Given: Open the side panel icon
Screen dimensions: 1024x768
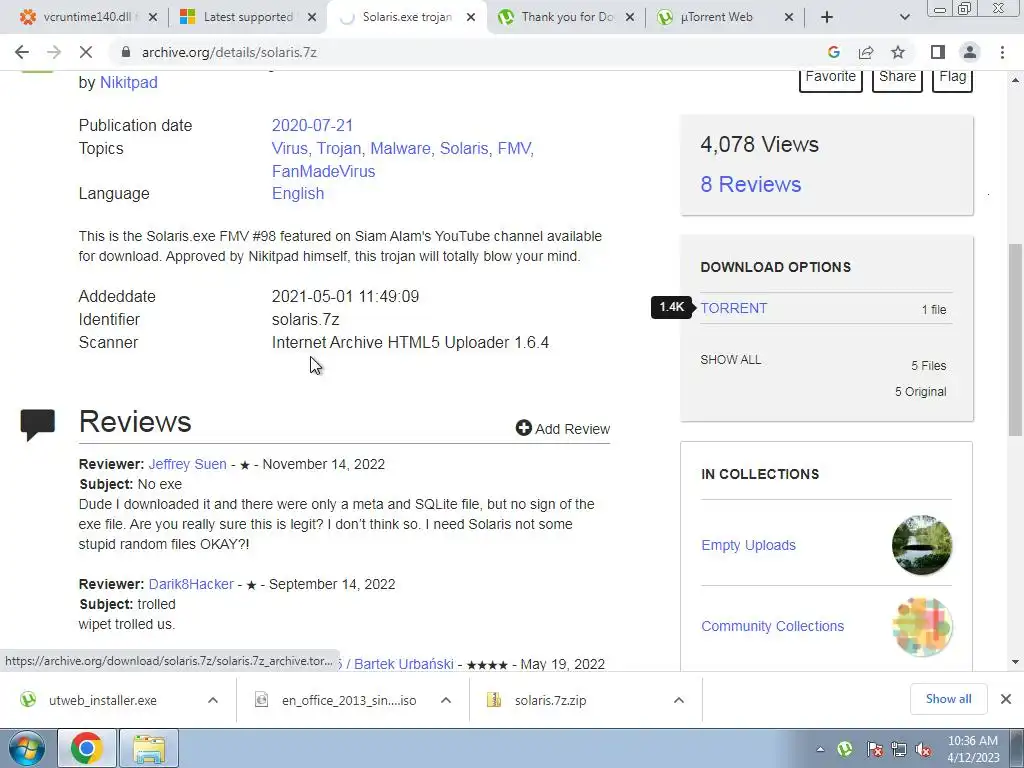Looking at the screenshot, I should click(938, 52).
